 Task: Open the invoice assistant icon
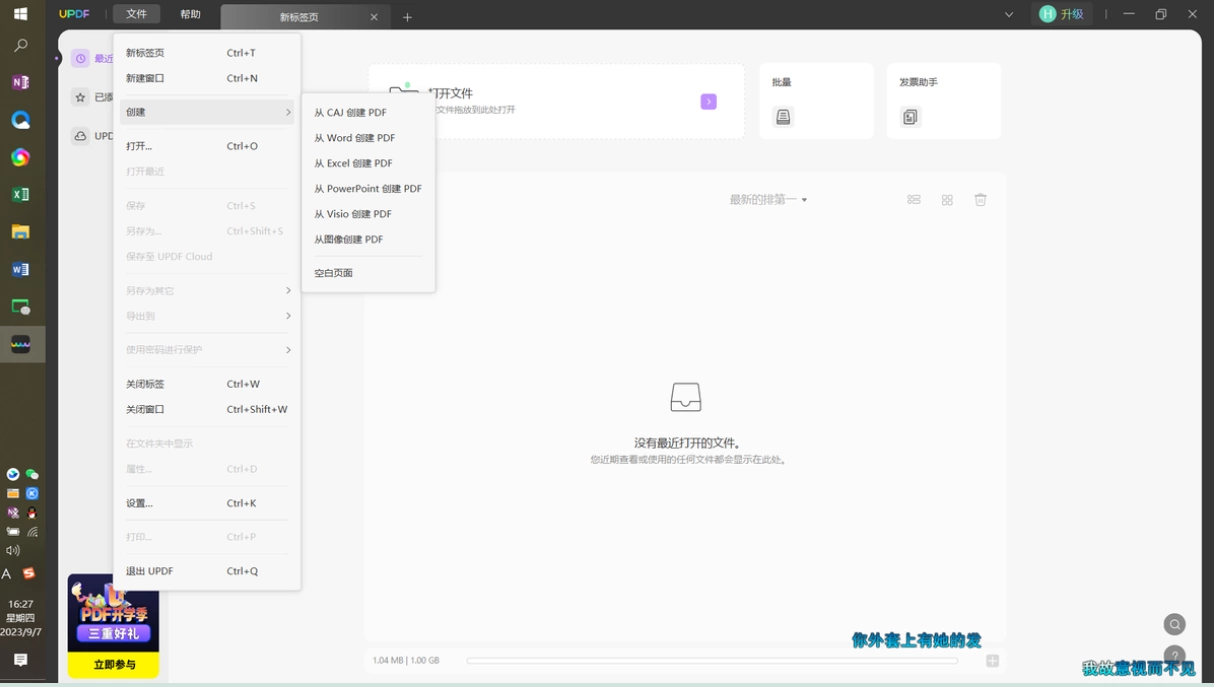(910, 117)
